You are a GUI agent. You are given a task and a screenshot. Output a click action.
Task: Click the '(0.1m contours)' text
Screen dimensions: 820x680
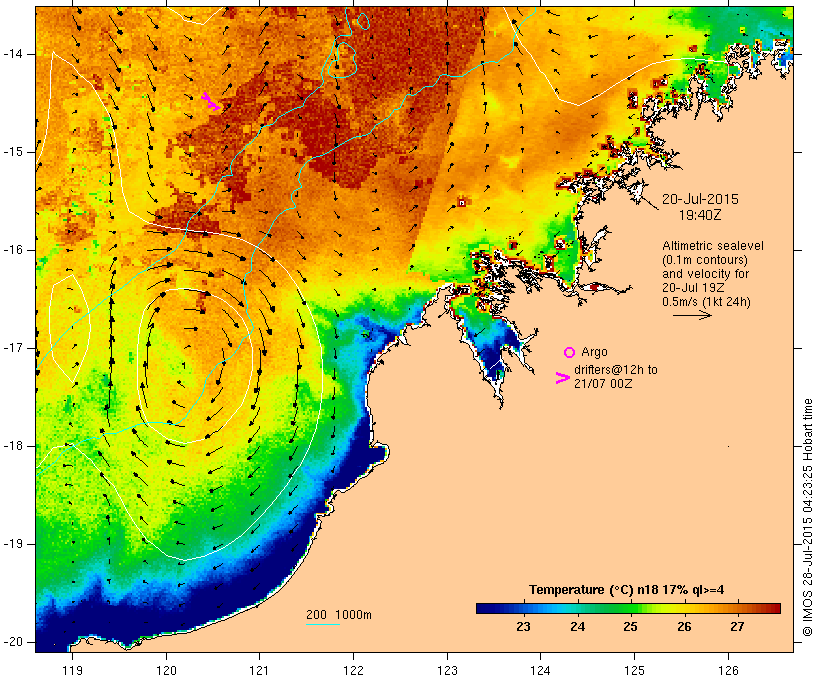tap(705, 260)
